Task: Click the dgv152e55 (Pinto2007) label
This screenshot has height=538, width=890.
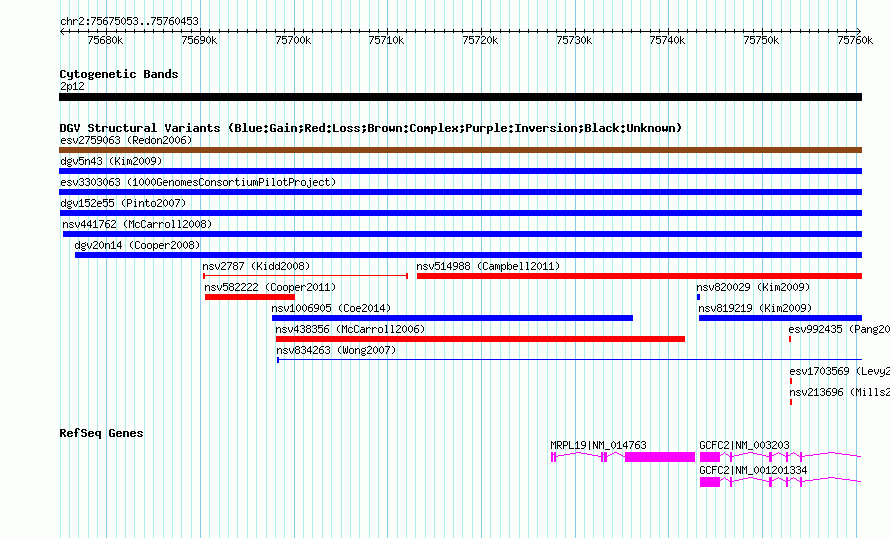Action: [x=123, y=203]
